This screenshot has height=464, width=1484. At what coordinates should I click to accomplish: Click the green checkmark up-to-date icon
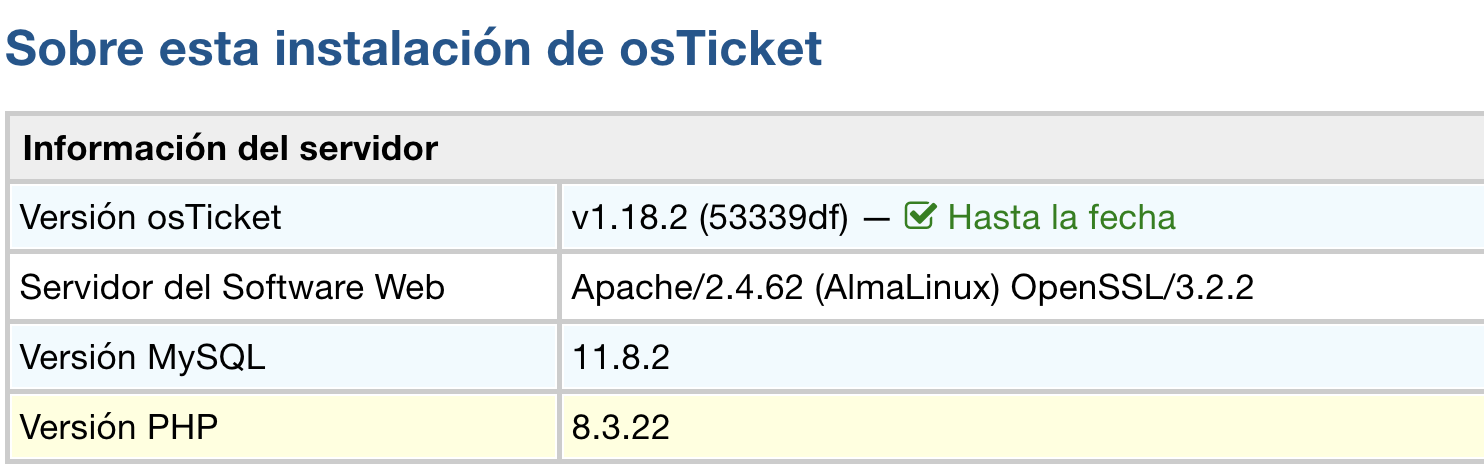coord(919,216)
